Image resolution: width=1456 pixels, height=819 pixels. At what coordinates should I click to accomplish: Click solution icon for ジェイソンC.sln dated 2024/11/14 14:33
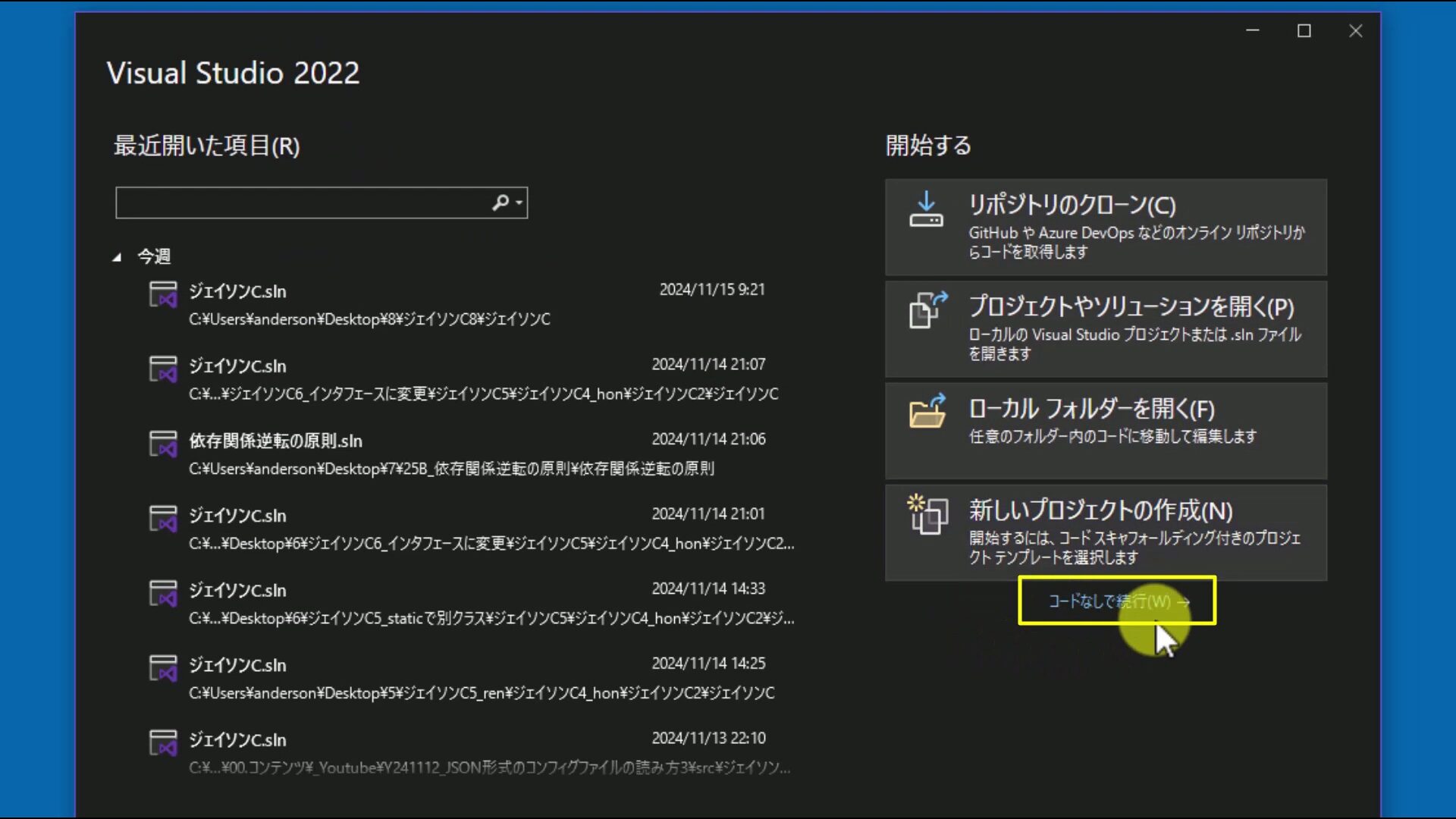[x=163, y=593]
